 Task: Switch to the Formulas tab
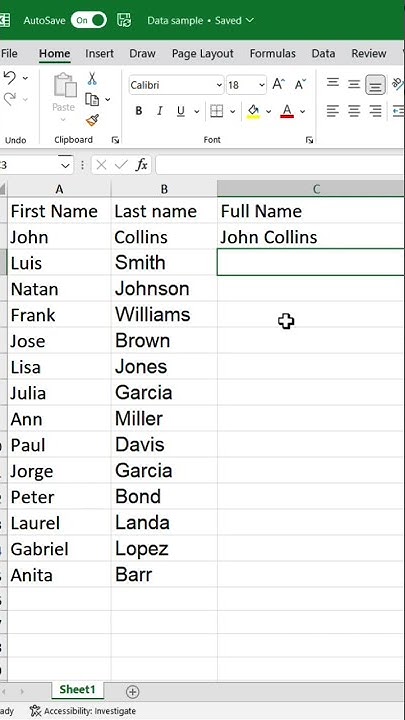tap(273, 53)
